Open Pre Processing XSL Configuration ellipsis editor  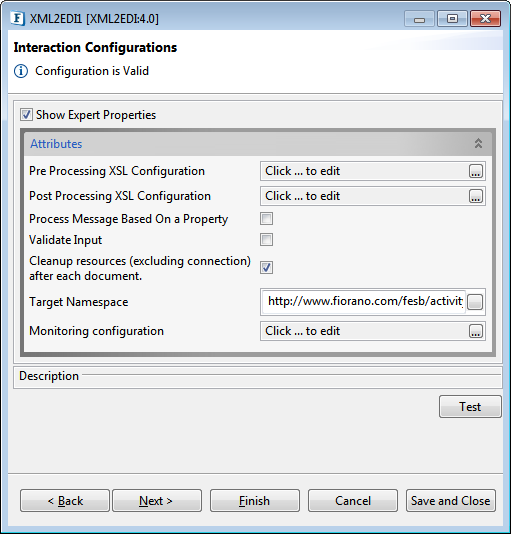tap(476, 171)
